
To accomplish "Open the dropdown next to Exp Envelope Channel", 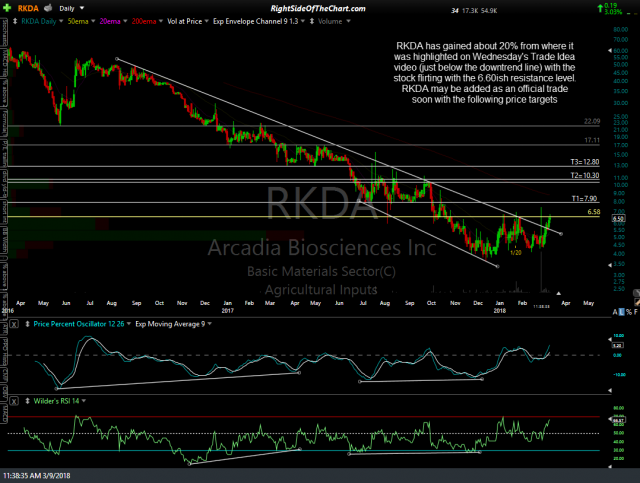I will pos(303,21).
